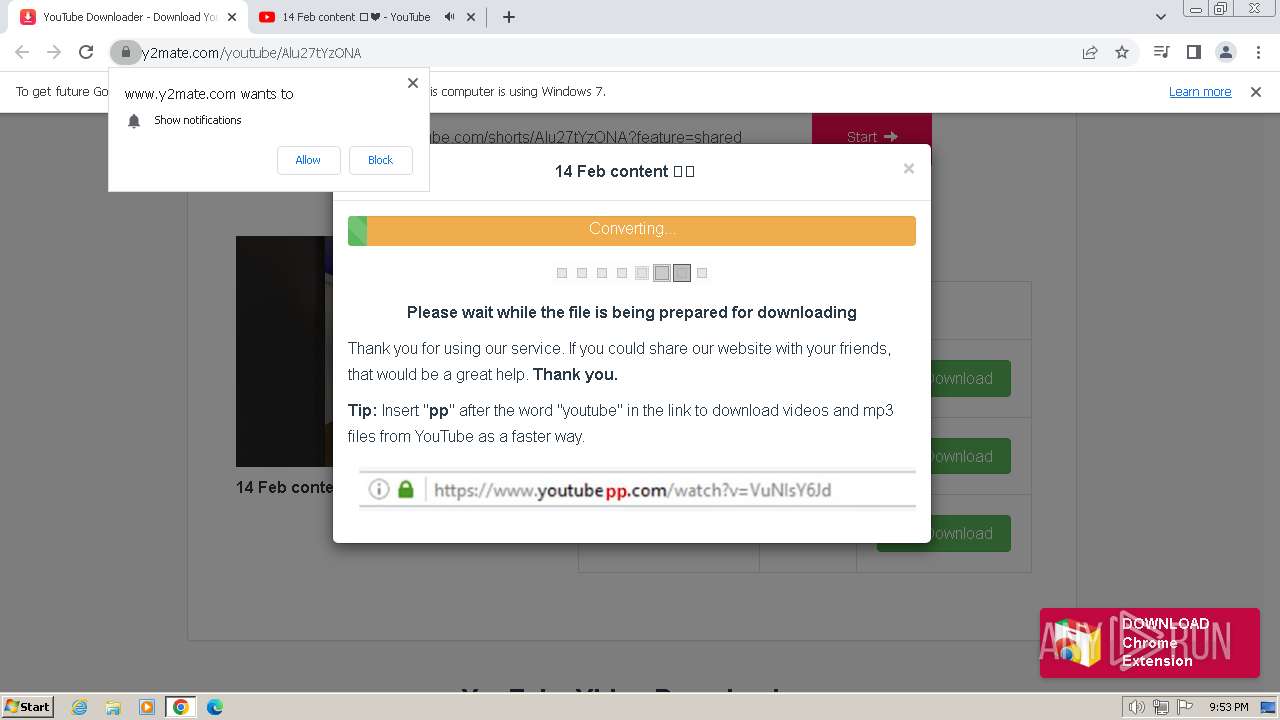This screenshot has height=720, width=1280.
Task: Click the '14 Feb content' dialog title
Action: (x=625, y=171)
